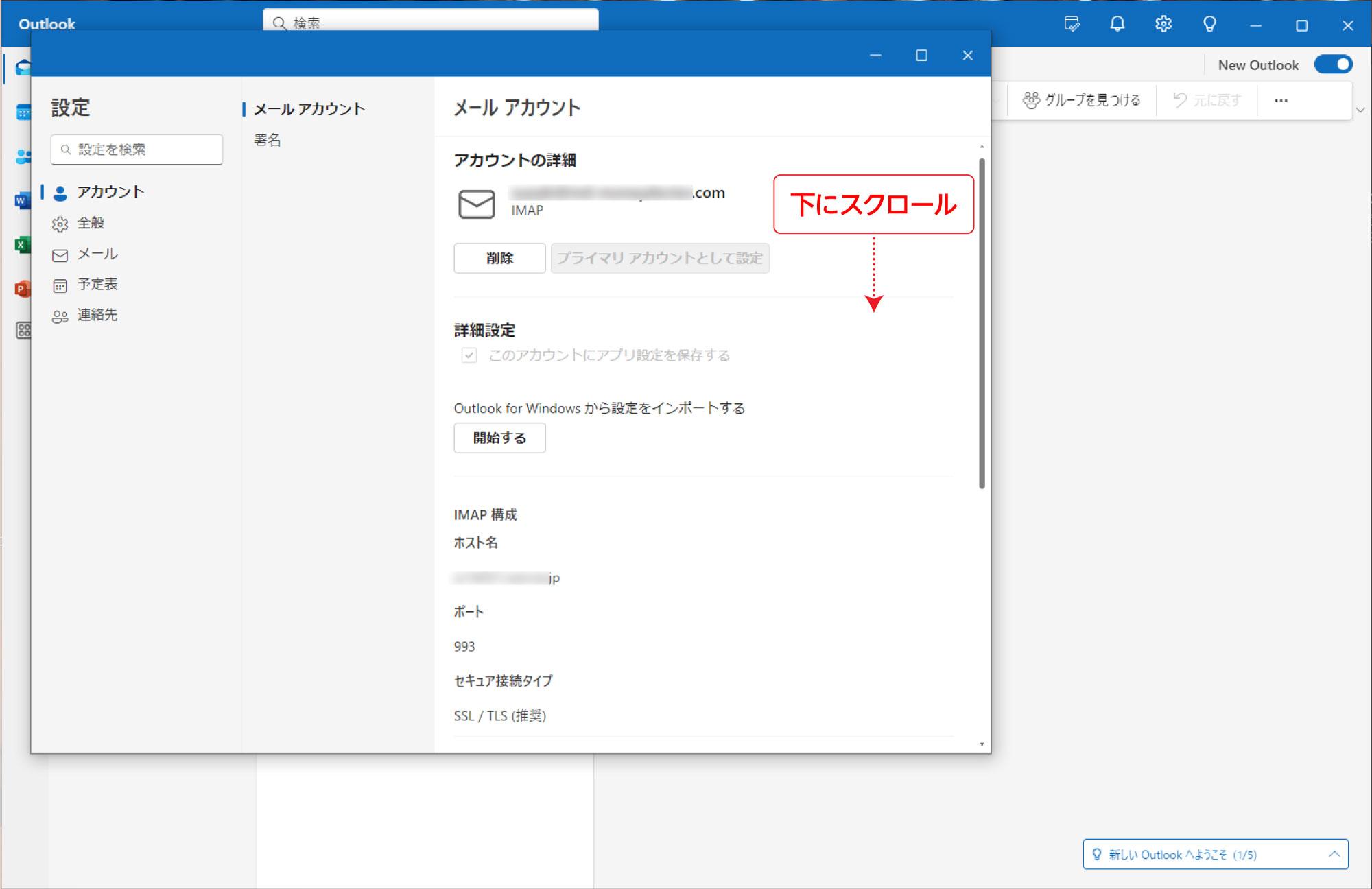Toggle the New Outlook switch
The image size is (1372, 889).
click(x=1333, y=64)
